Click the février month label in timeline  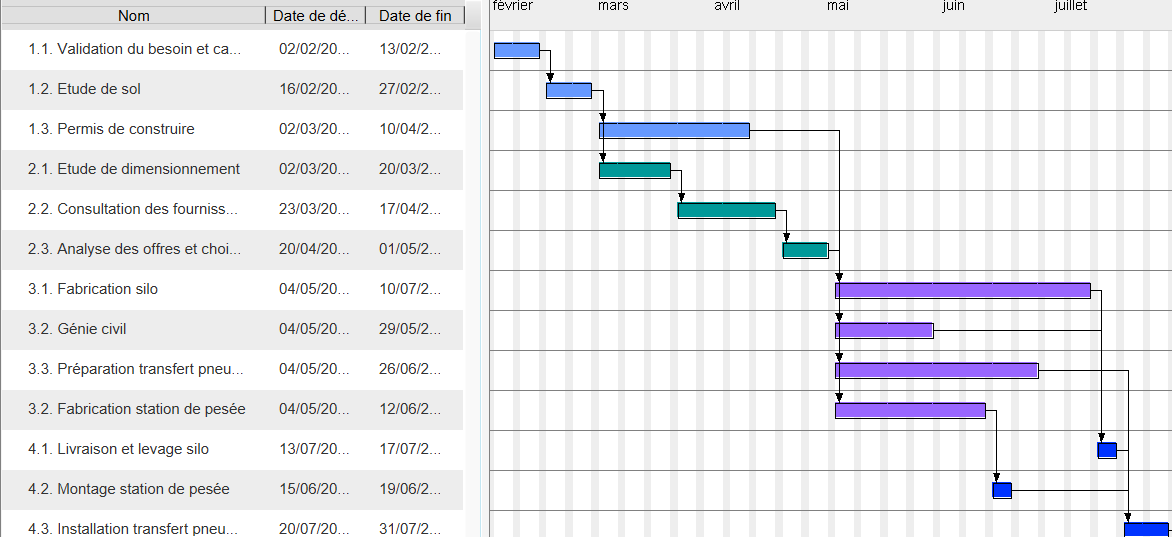click(513, 6)
